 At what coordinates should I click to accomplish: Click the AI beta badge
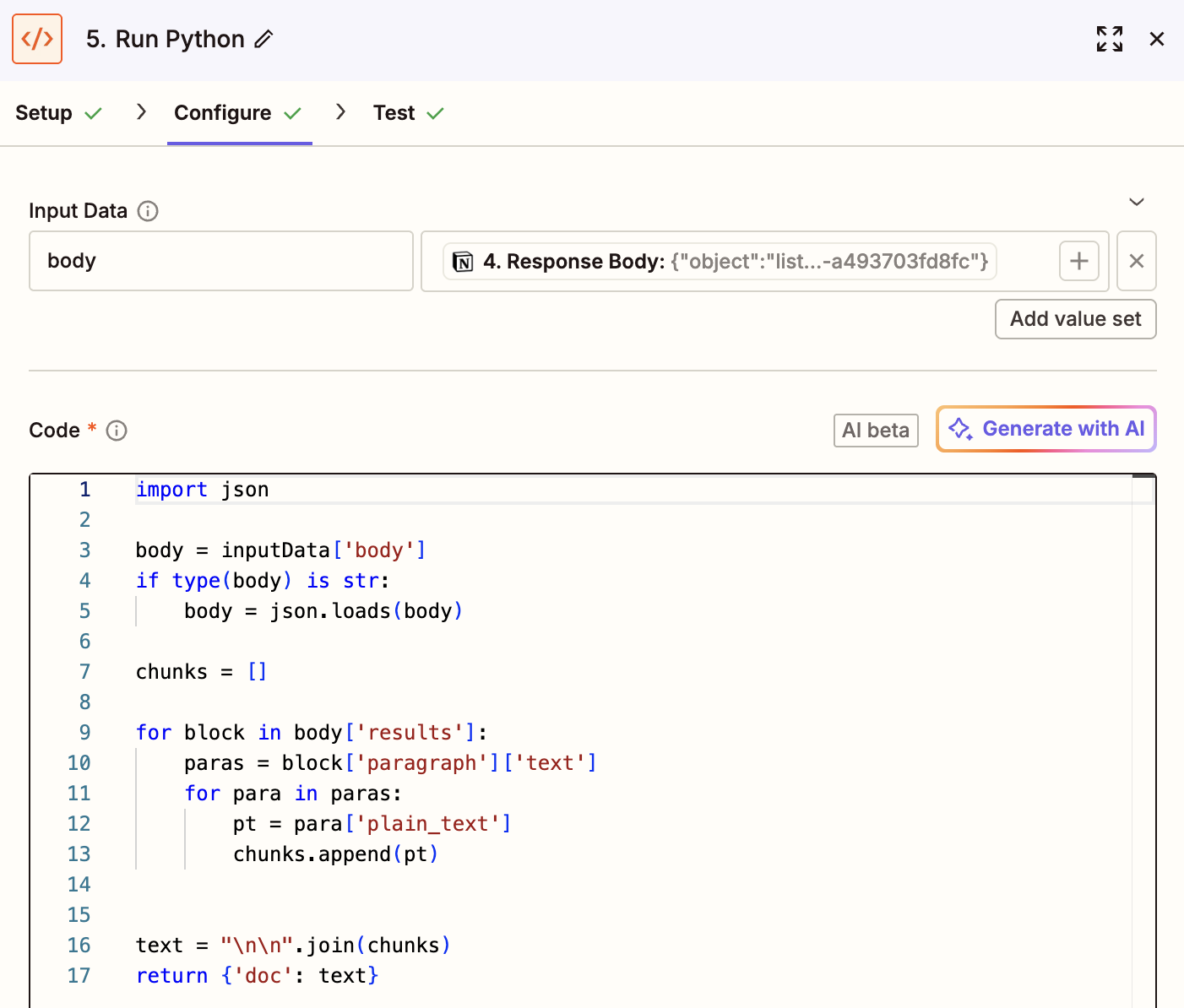click(x=876, y=431)
